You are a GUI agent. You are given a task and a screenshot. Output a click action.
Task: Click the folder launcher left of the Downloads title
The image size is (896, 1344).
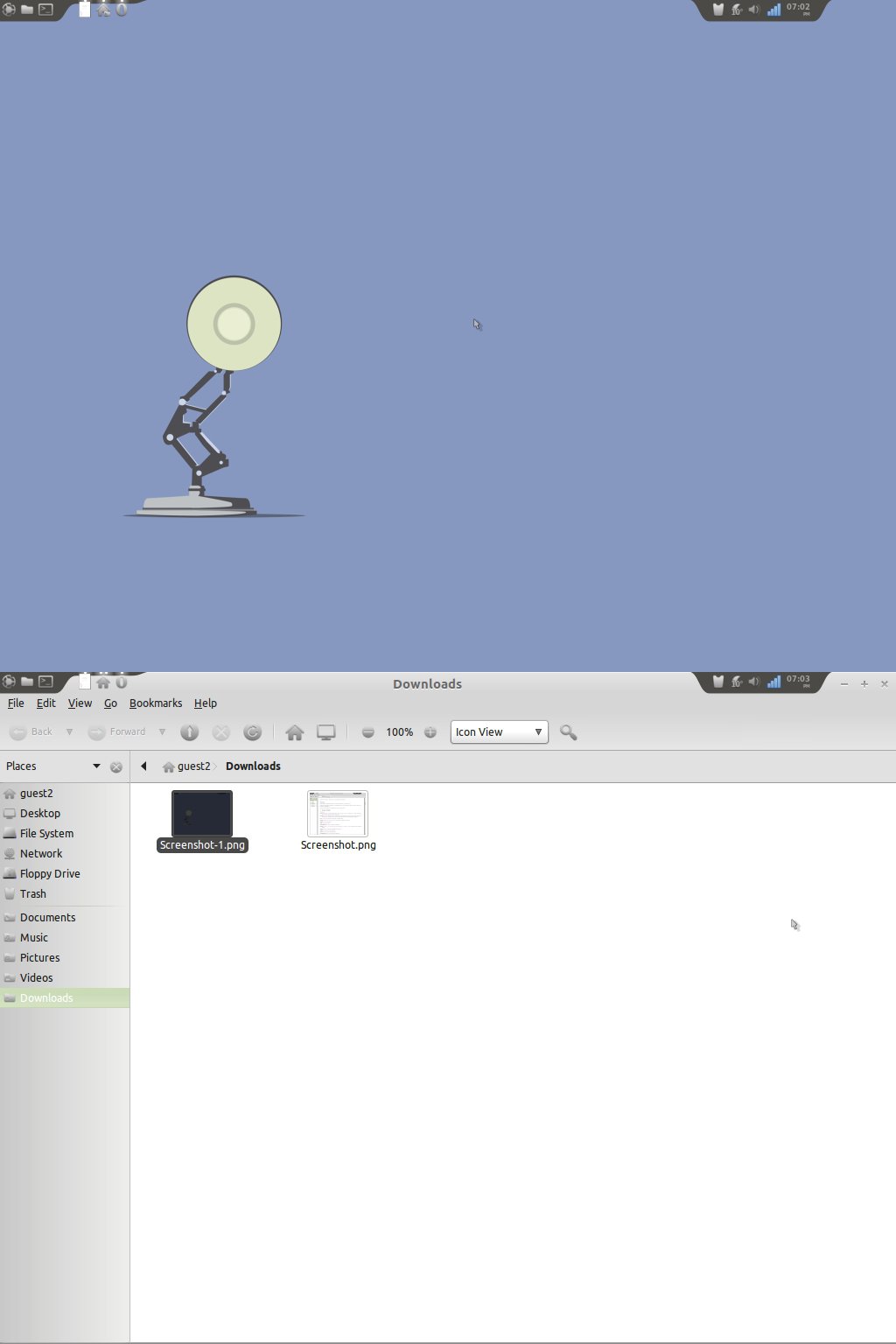[27, 682]
